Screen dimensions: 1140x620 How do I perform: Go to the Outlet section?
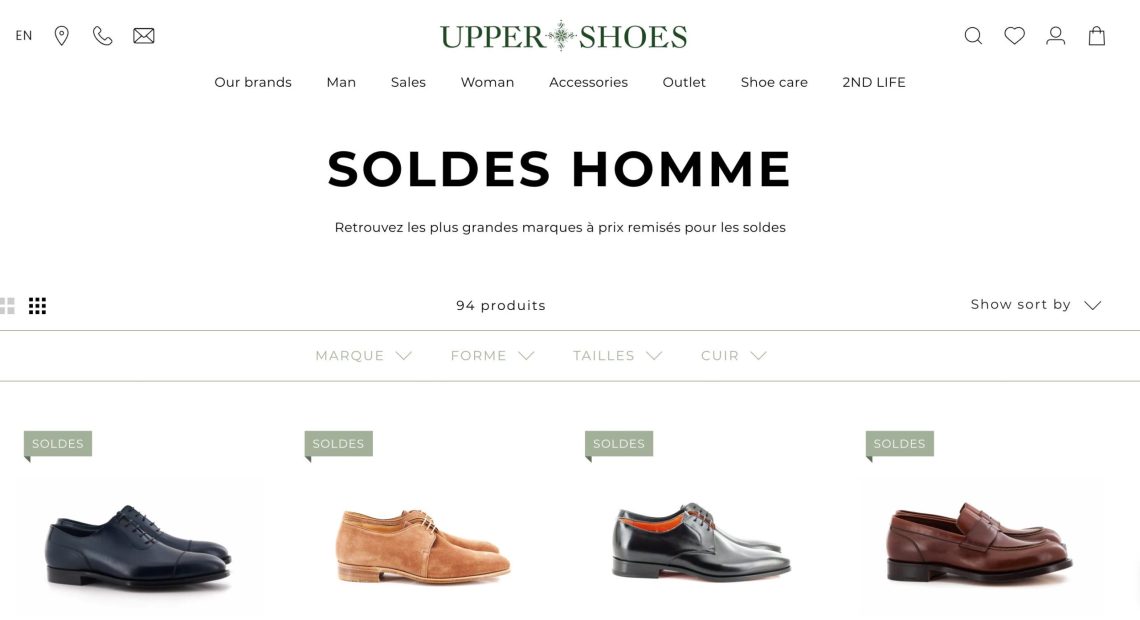[683, 82]
